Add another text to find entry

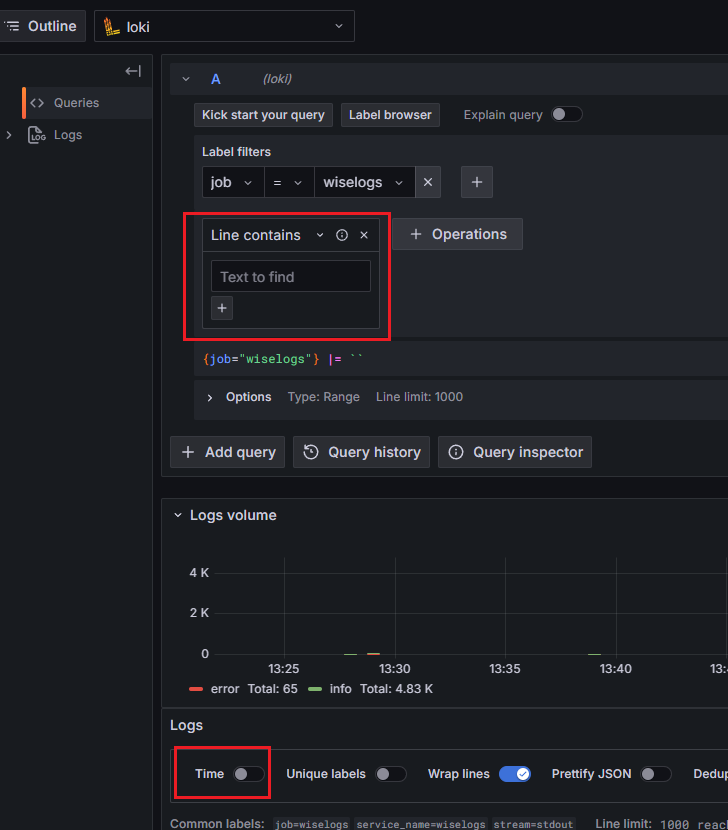(222, 308)
